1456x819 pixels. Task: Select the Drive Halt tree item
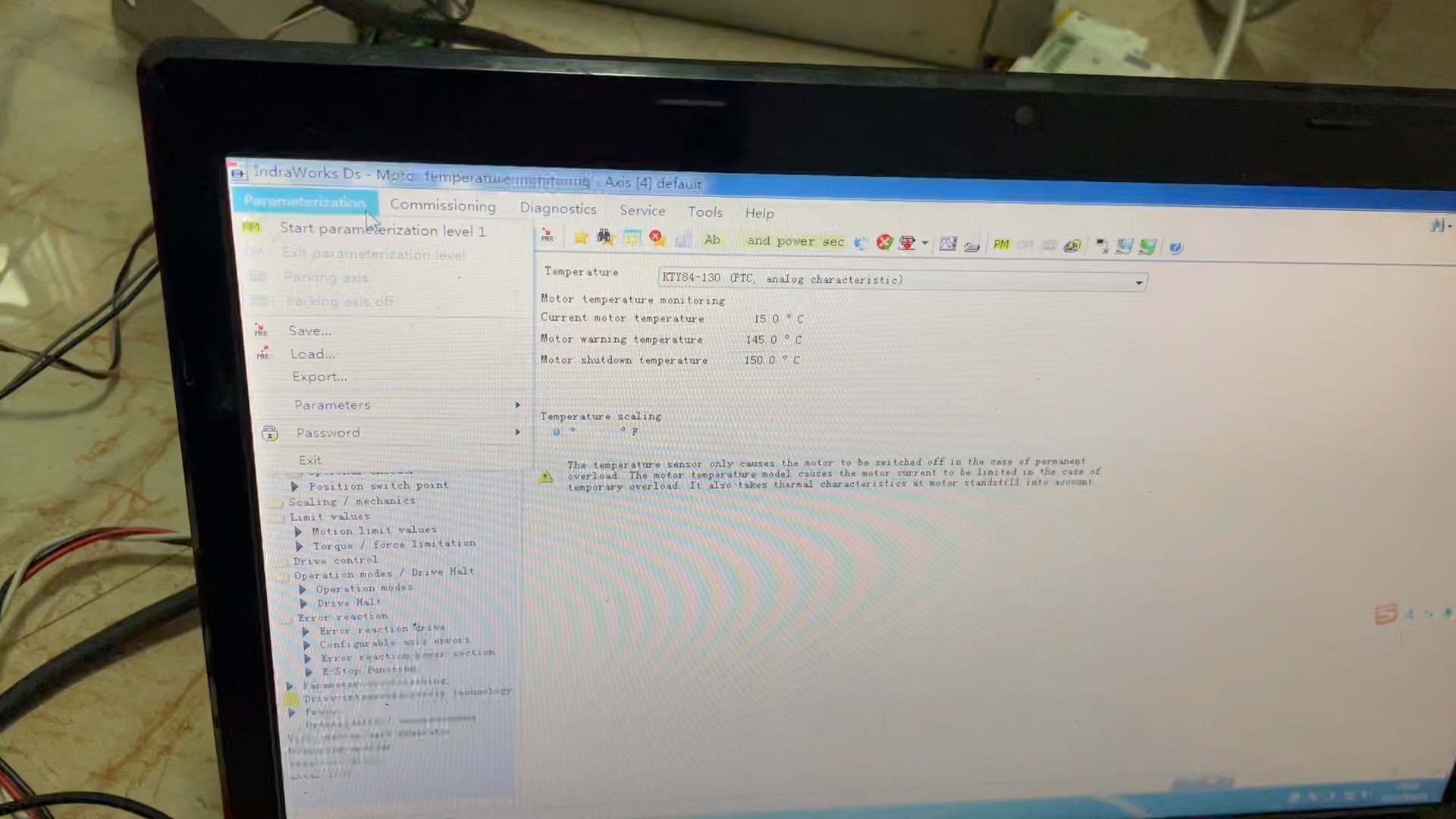(349, 602)
